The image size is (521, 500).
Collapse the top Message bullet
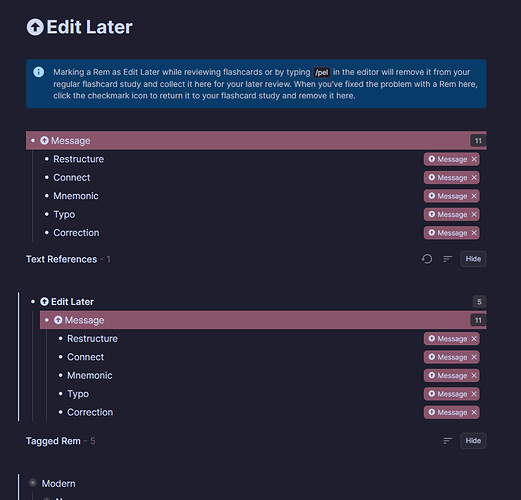tap(33, 141)
